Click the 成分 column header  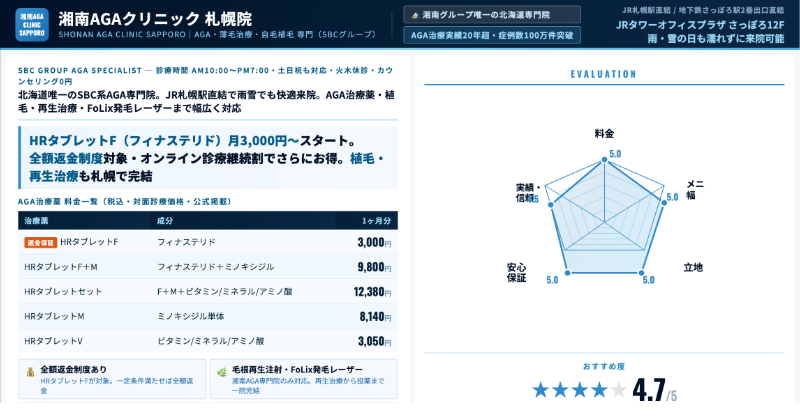[x=165, y=220]
